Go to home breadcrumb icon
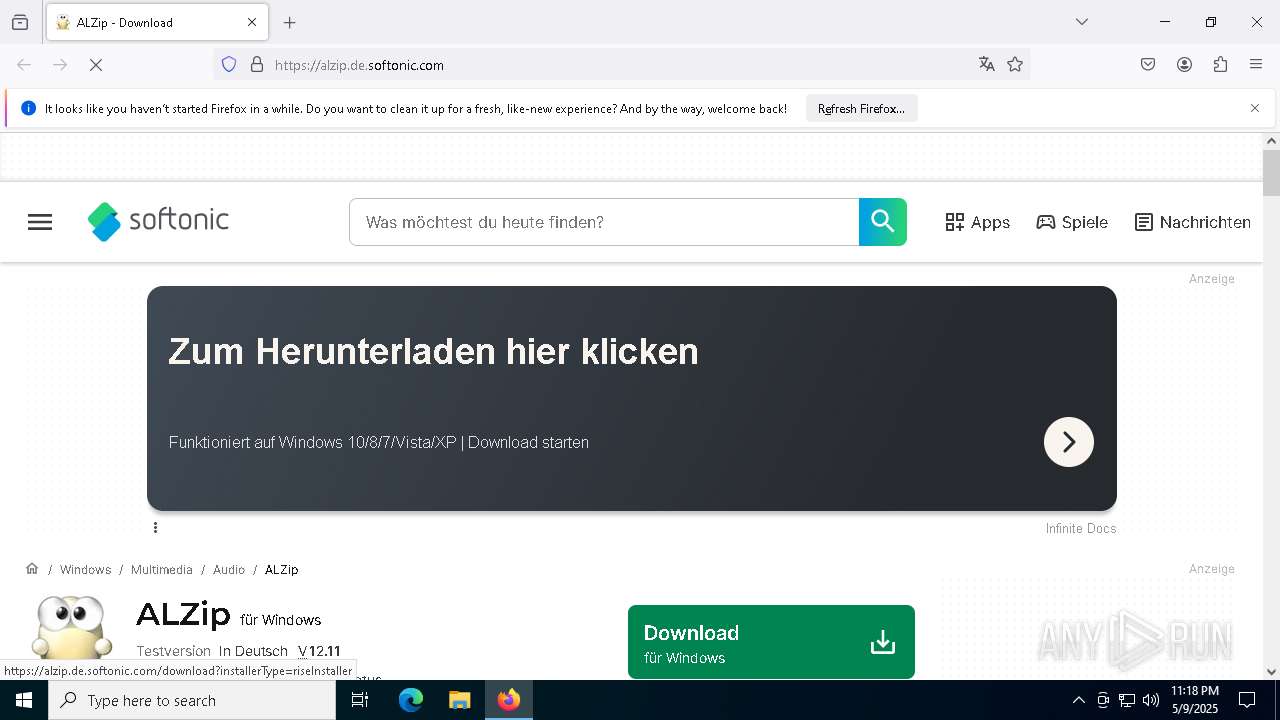Viewport: 1280px width, 720px height. pyautogui.click(x=32, y=569)
